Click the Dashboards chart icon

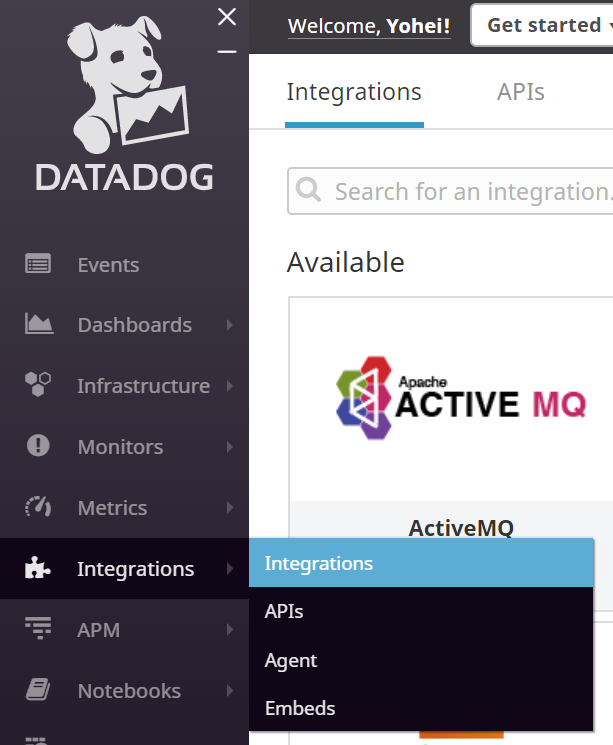click(38, 325)
